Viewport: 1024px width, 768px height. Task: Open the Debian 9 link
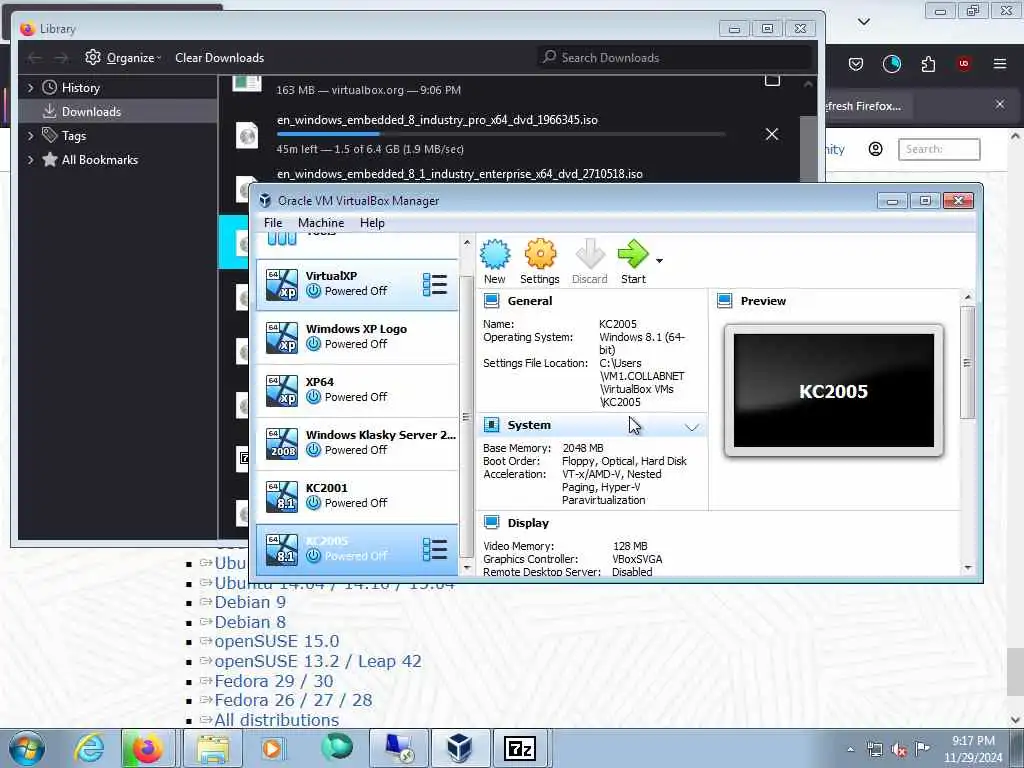(250, 602)
